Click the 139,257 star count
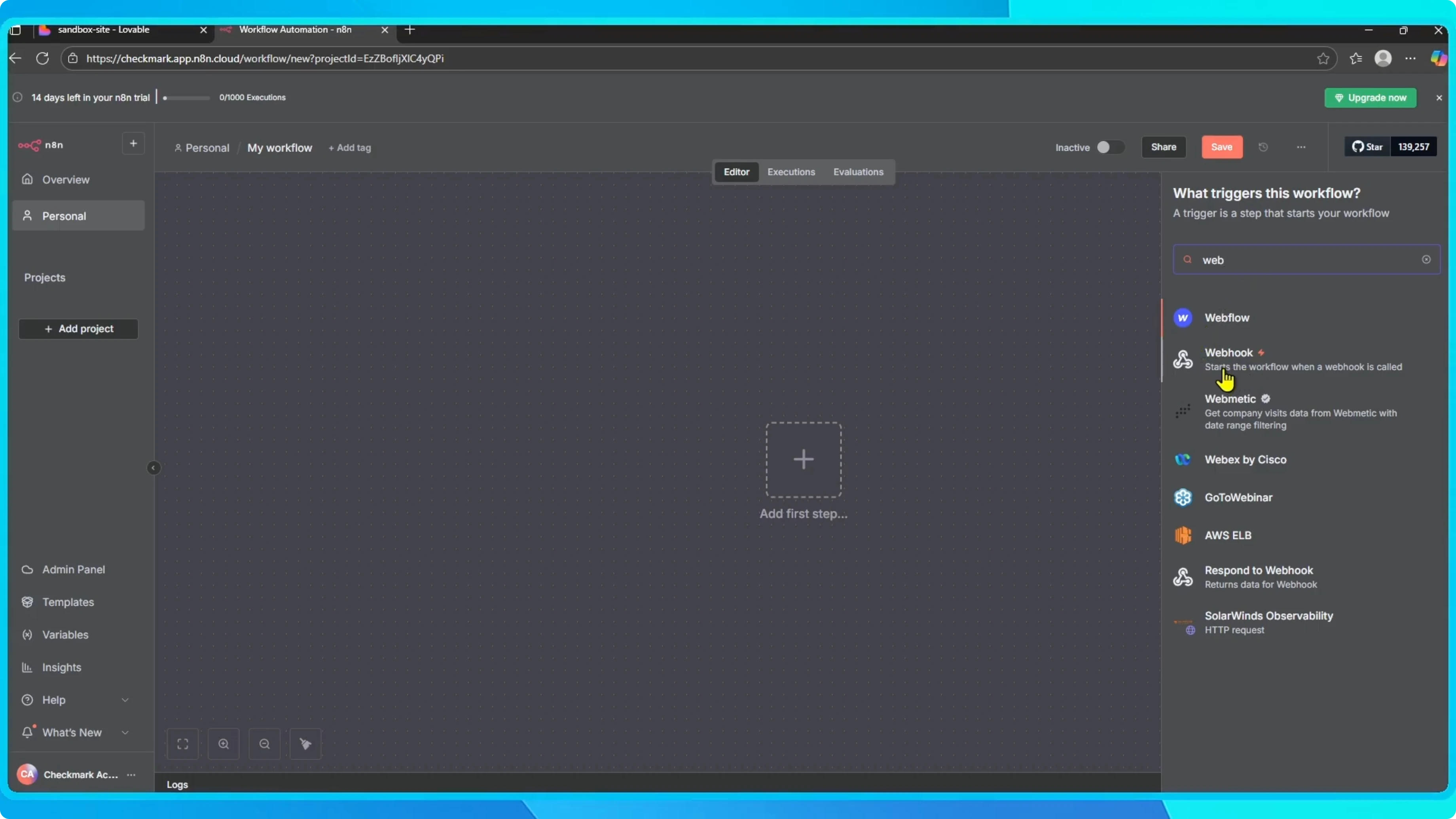The image size is (1456, 819). click(1414, 147)
